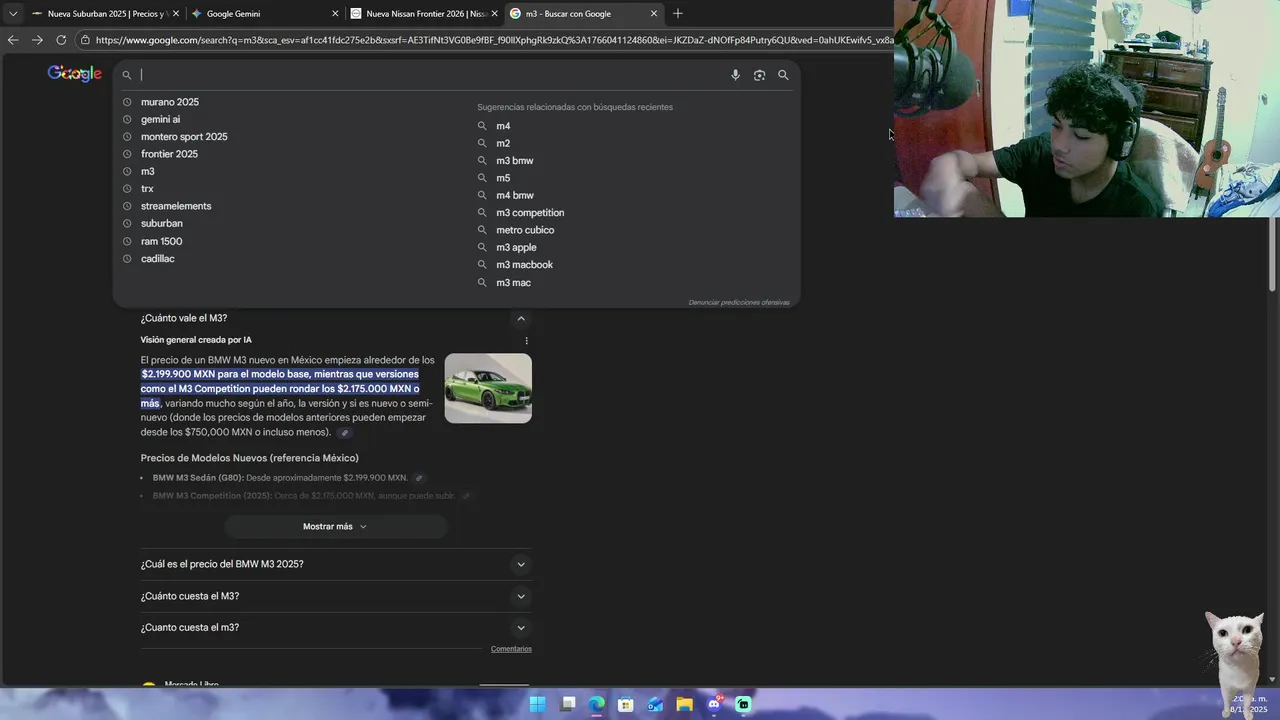Start a voice search with the microphone

[735, 75]
